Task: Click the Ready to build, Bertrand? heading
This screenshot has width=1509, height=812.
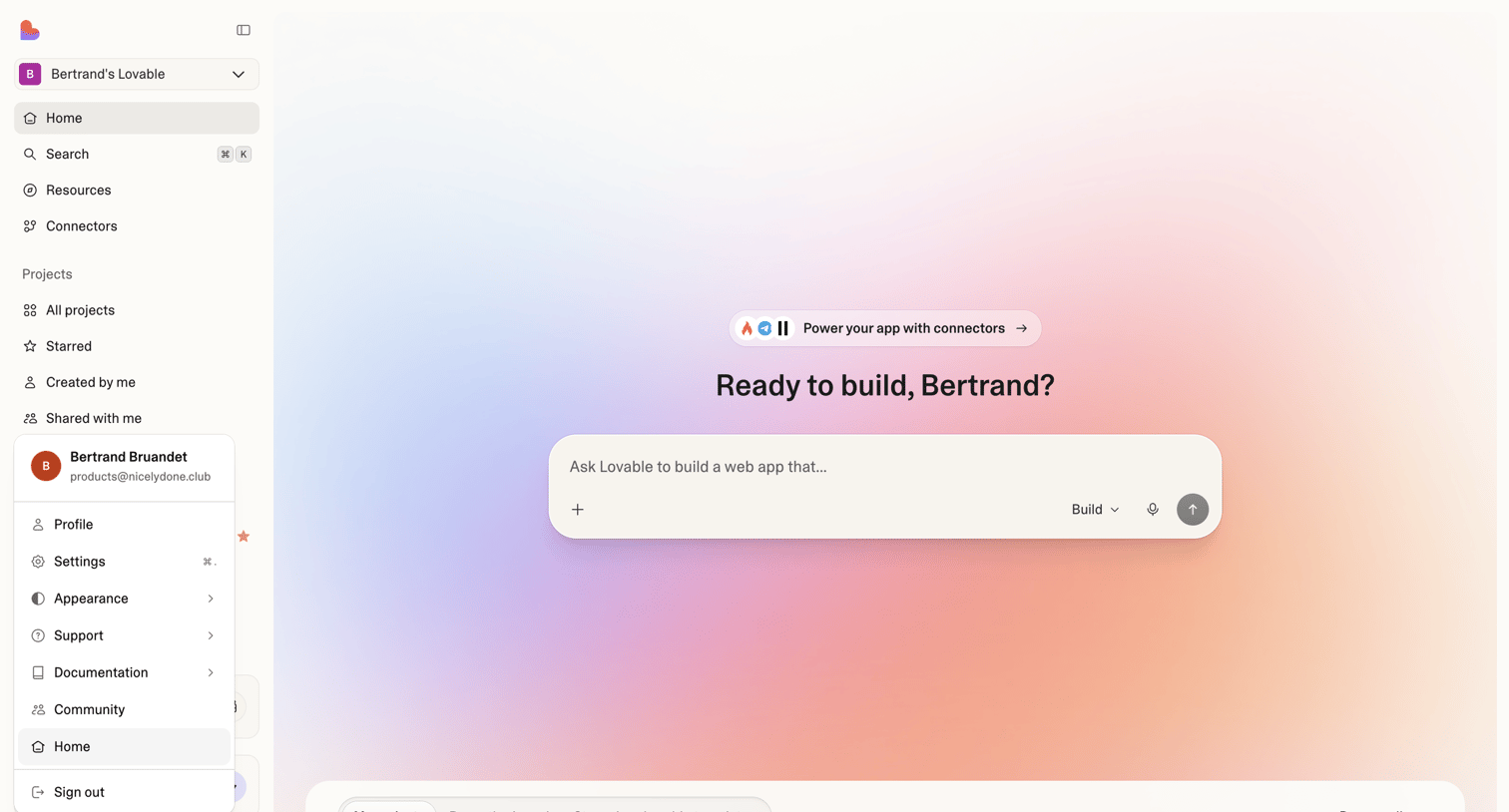Action: point(885,385)
